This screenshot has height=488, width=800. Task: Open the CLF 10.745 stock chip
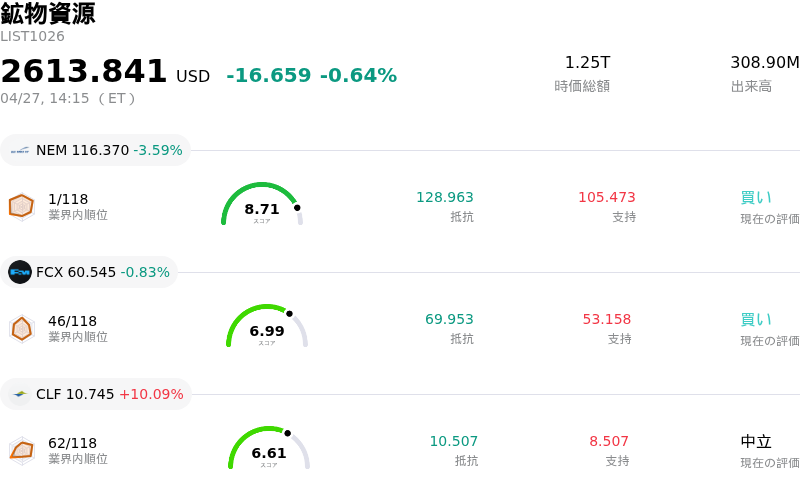96,394
